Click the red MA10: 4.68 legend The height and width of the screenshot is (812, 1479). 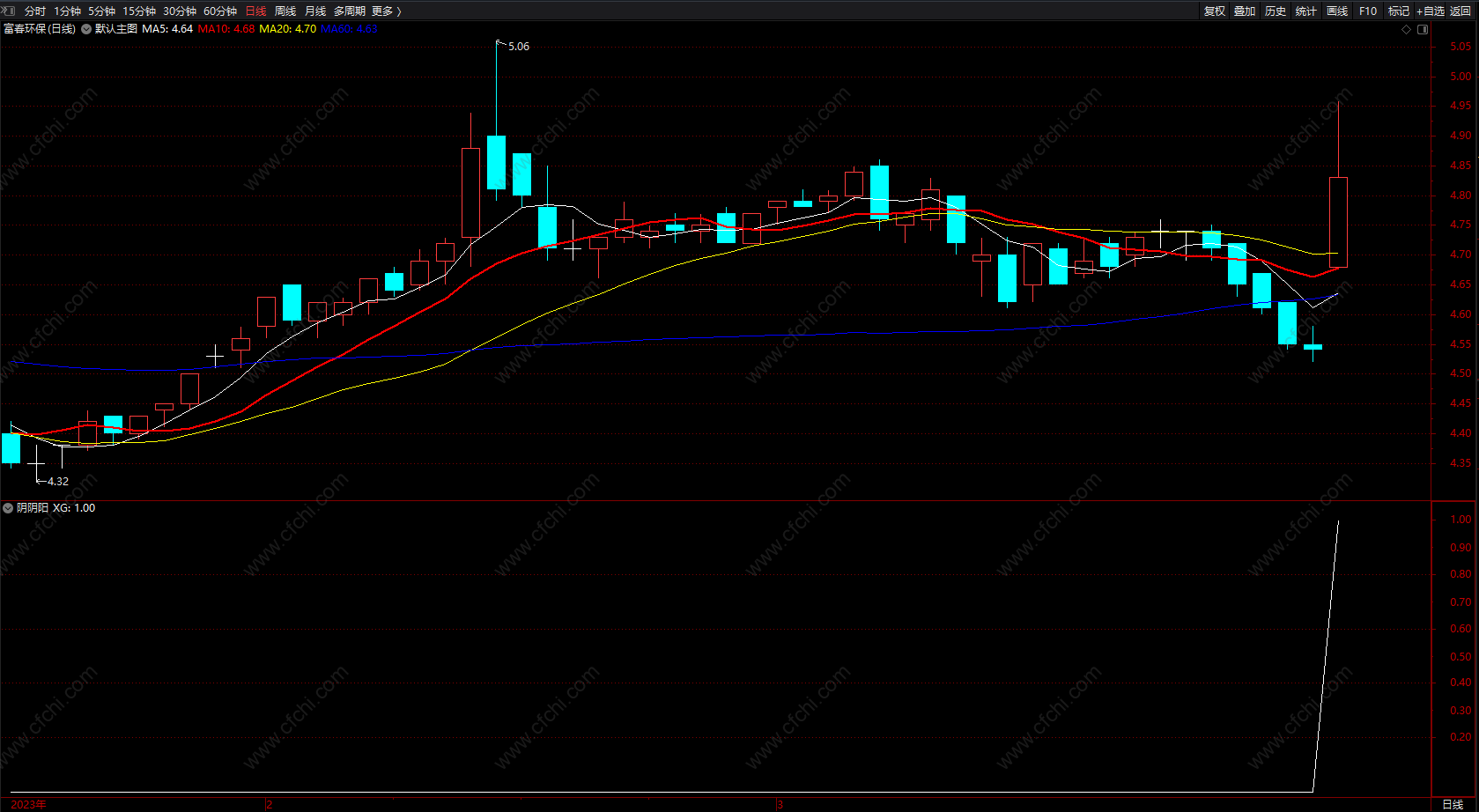point(226,29)
